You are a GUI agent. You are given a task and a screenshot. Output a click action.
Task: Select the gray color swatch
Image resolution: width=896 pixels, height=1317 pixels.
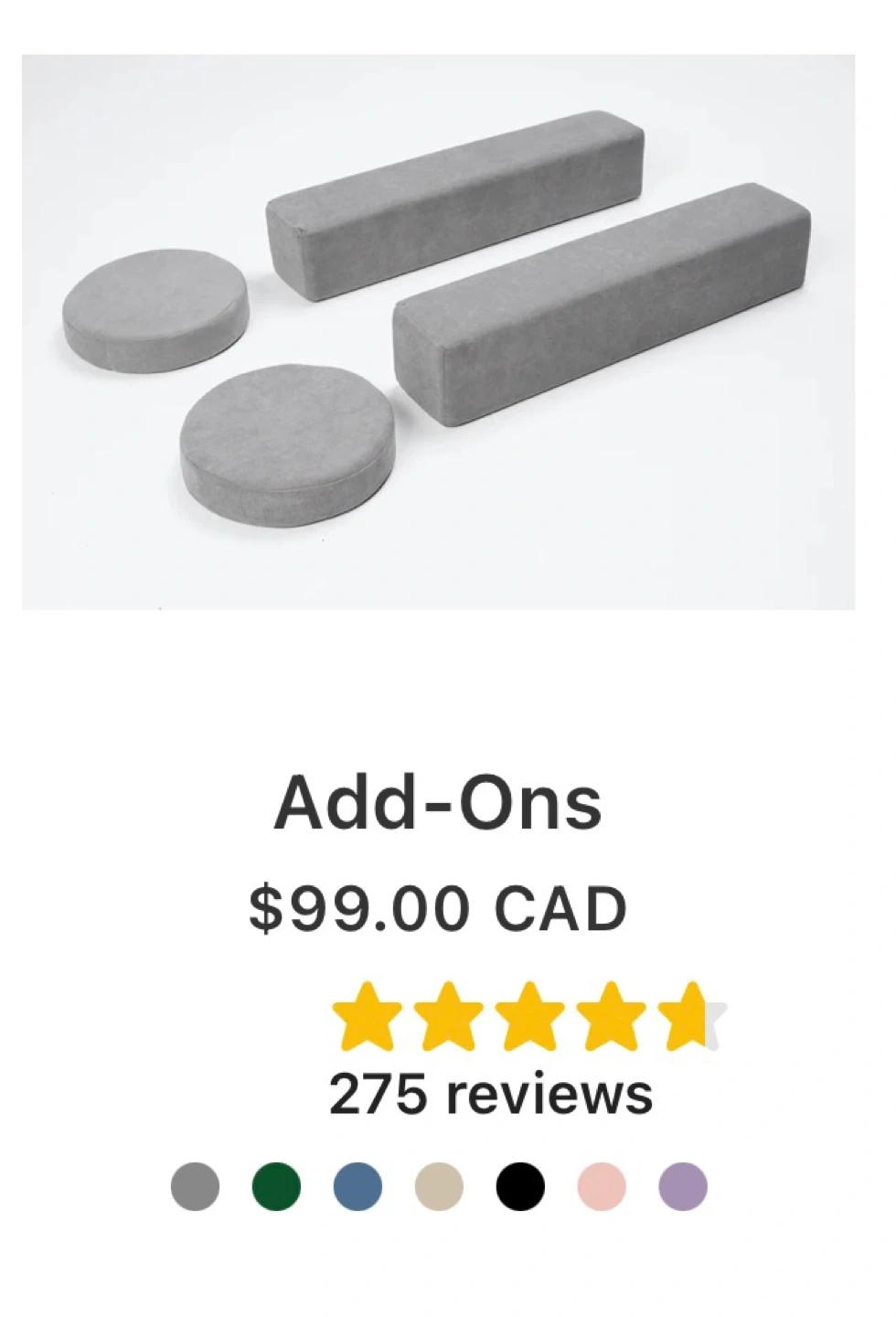[x=195, y=1186]
